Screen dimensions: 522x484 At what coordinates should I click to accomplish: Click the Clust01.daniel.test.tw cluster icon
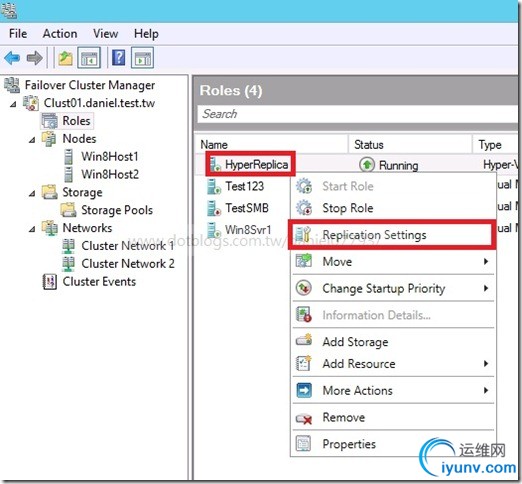click(x=31, y=103)
